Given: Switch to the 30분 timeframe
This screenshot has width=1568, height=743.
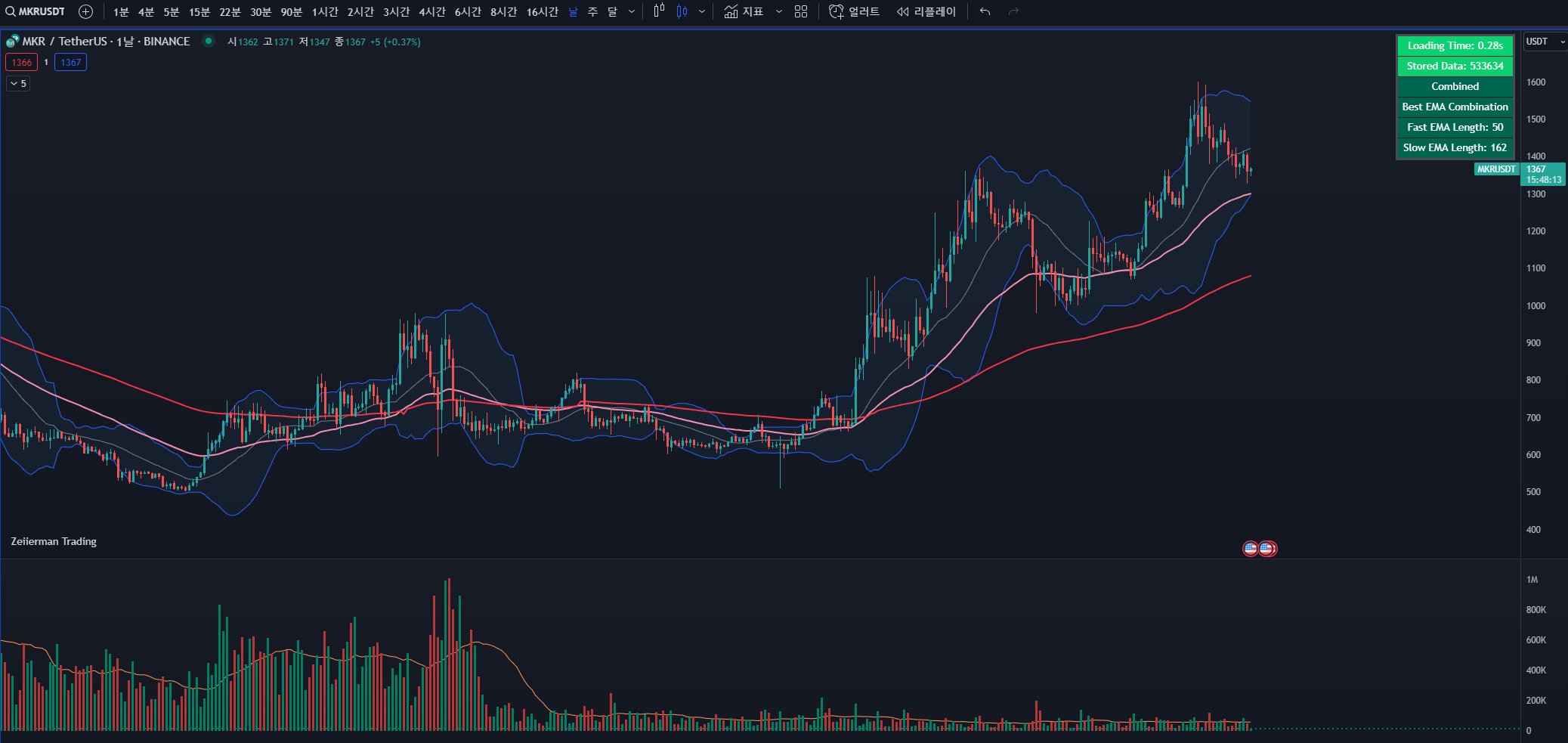Looking at the screenshot, I should 261,11.
